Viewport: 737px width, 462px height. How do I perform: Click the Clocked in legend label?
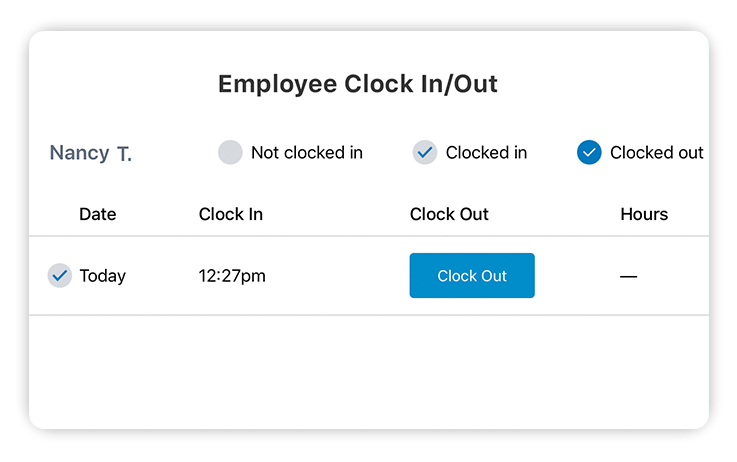coord(486,153)
